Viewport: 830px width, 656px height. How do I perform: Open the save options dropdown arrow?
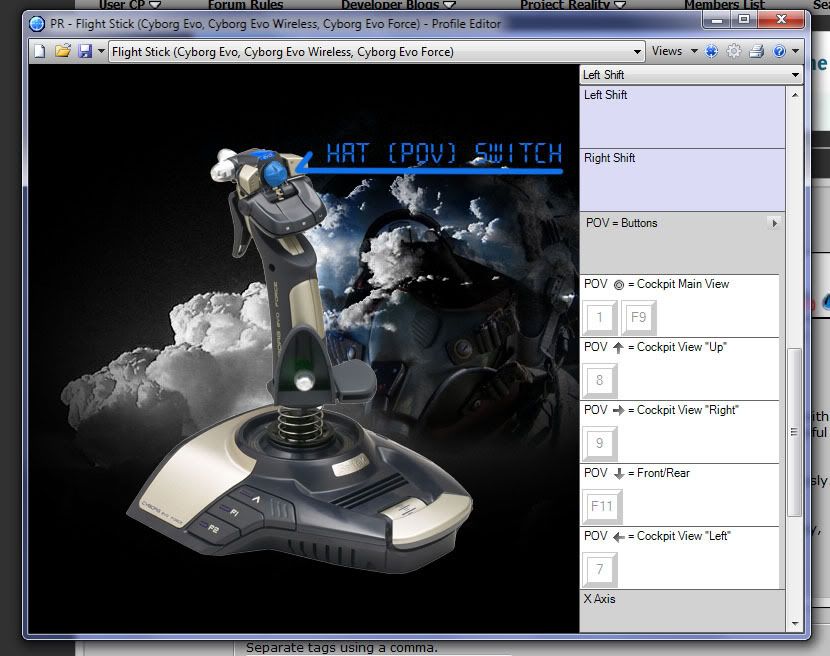[x=101, y=51]
